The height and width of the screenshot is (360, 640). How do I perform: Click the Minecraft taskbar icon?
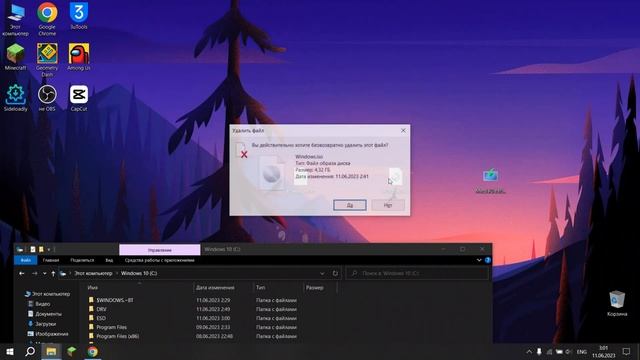pyautogui.click(x=72, y=351)
